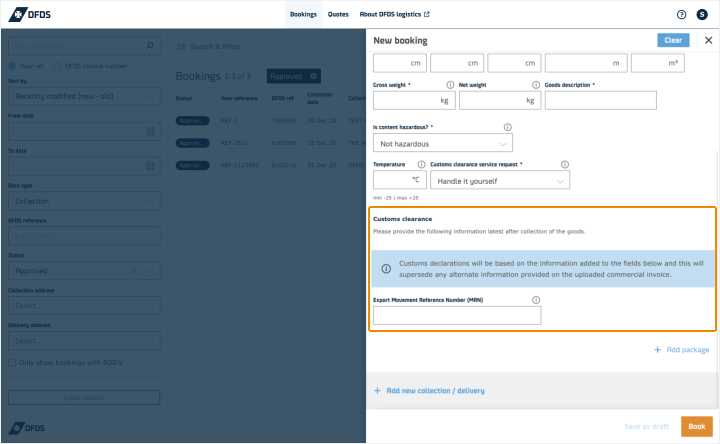Clear the Approved status filter X

134,271
